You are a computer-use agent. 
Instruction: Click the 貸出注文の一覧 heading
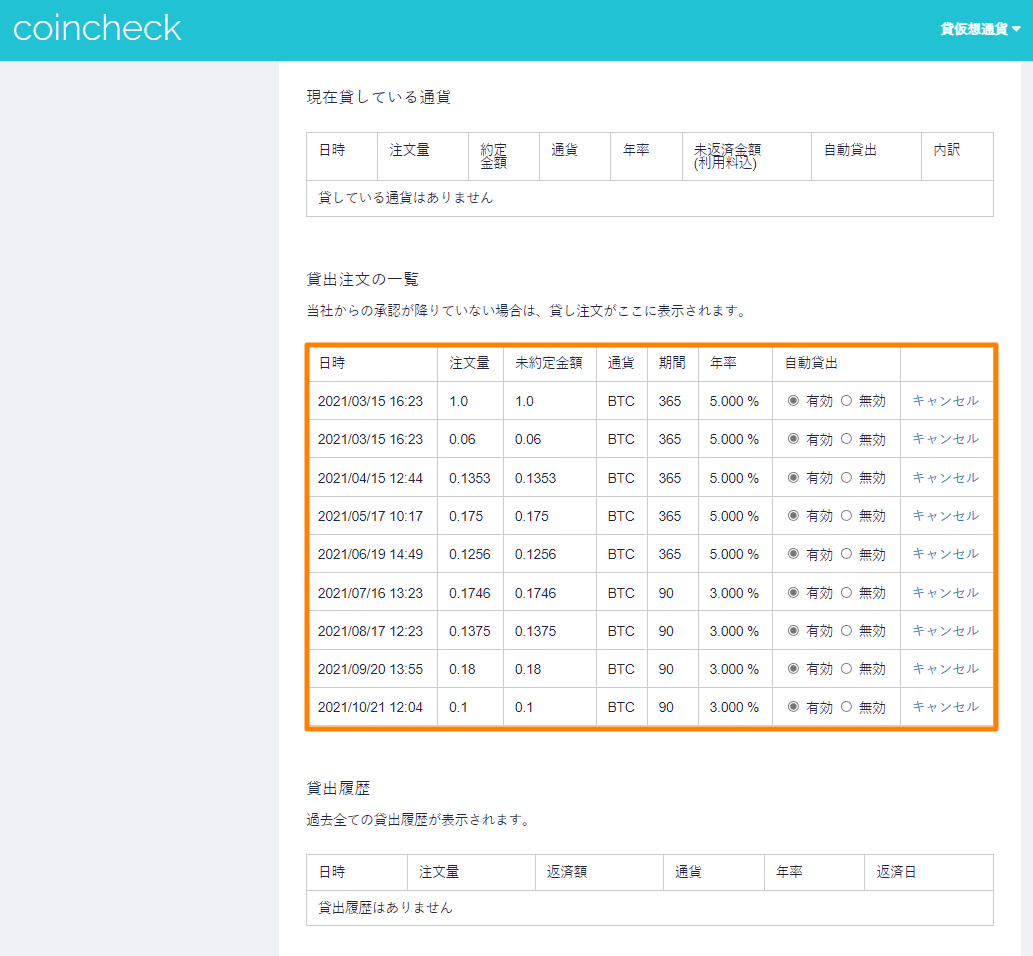pos(362,279)
